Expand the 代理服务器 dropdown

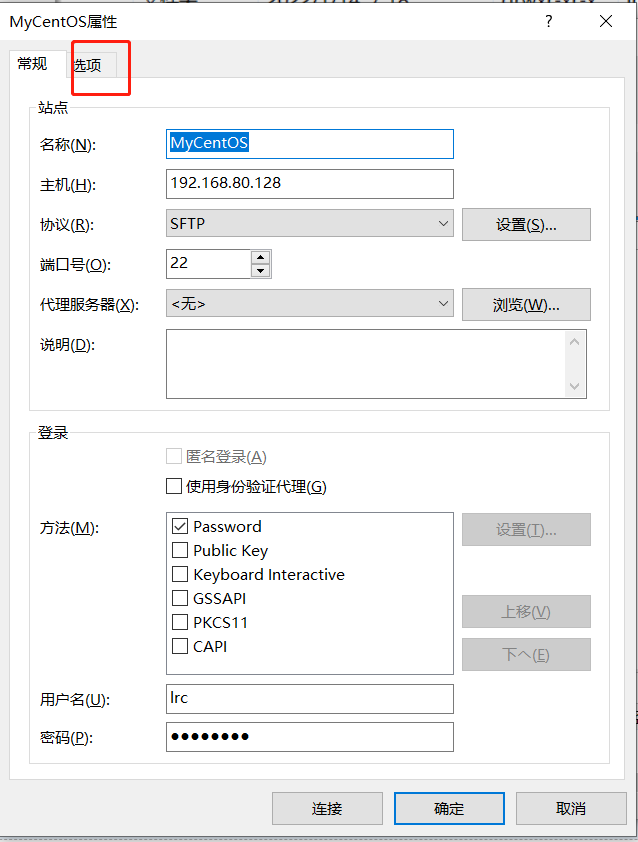(309, 304)
